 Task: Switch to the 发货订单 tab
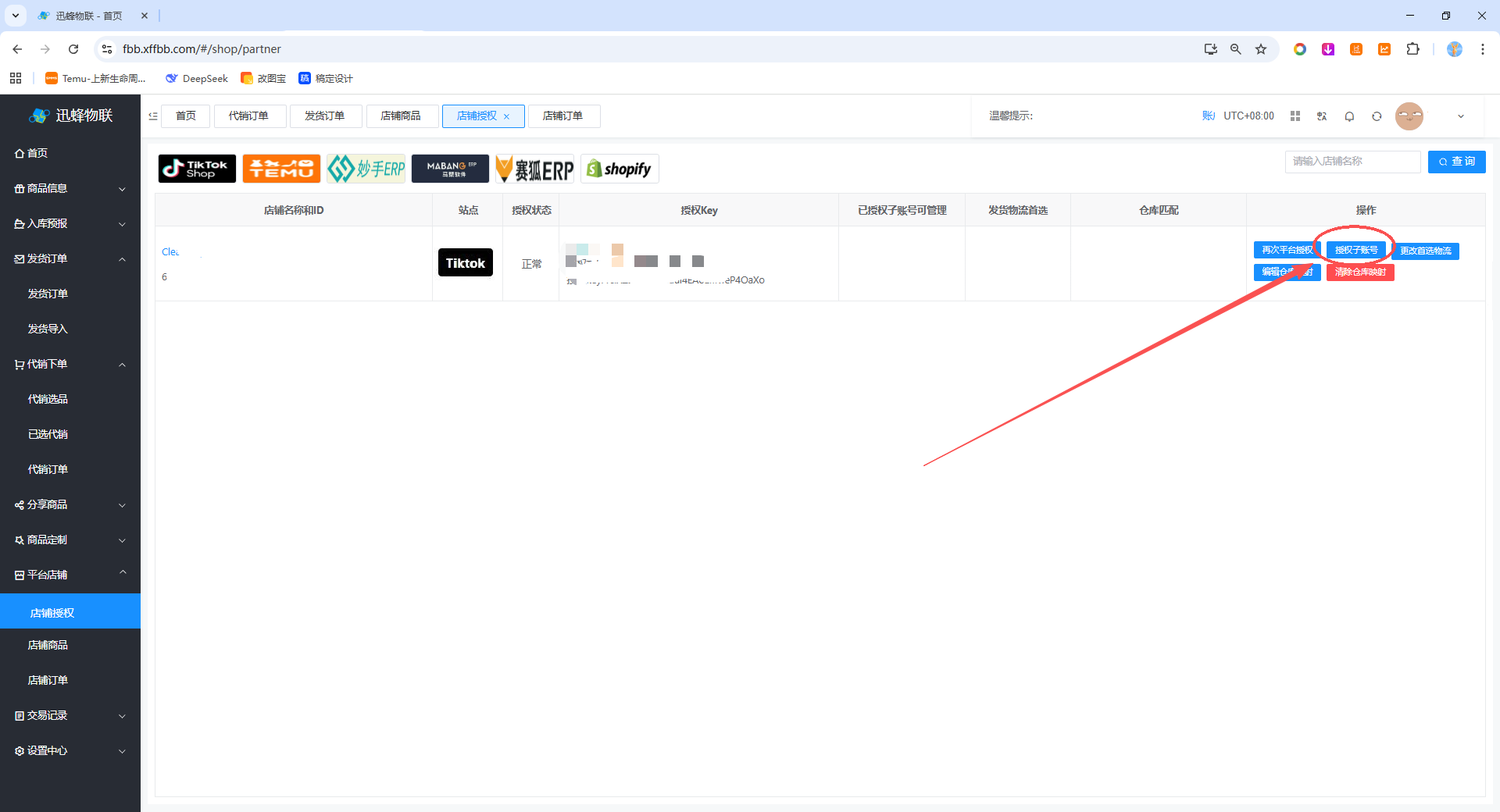pyautogui.click(x=325, y=116)
